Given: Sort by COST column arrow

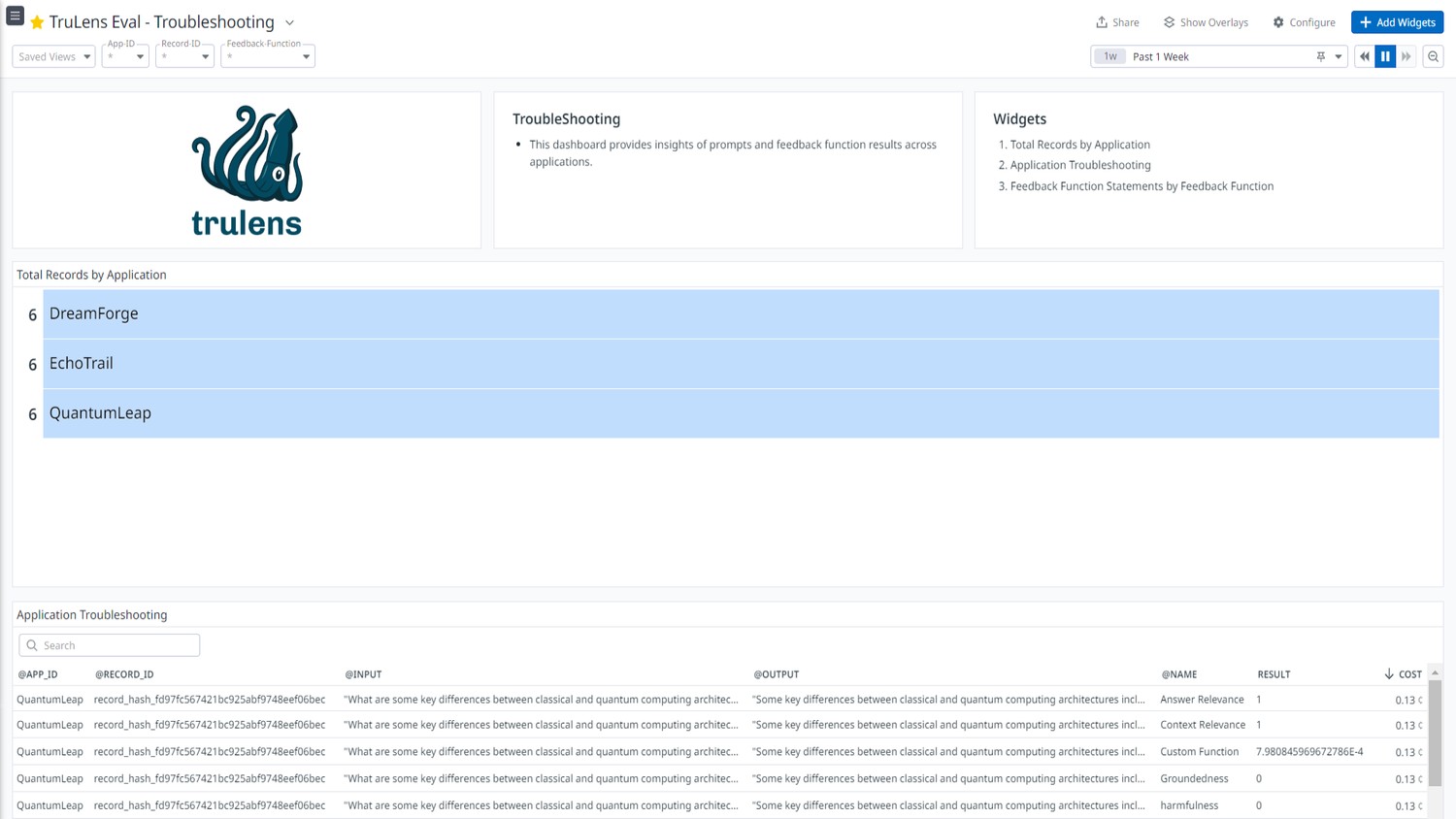Looking at the screenshot, I should click(x=1389, y=674).
